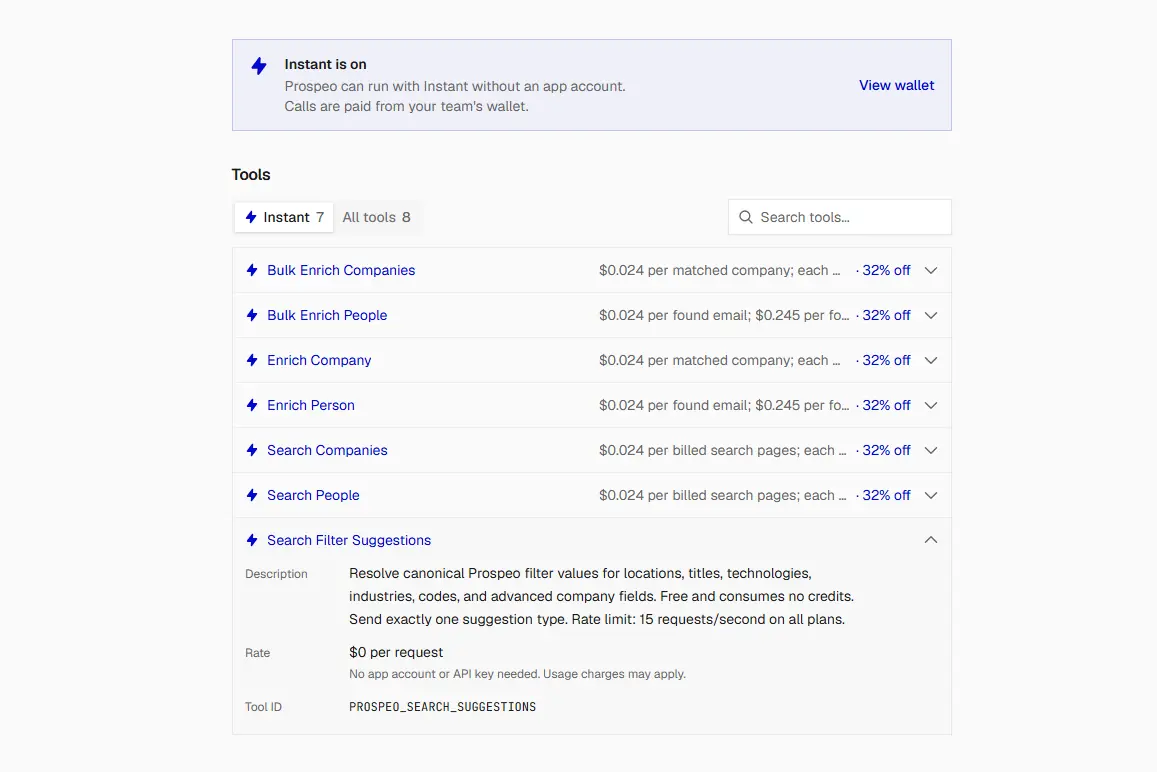This screenshot has height=772, width=1157.
Task: Focus the Search tools input field
Action: coord(840,217)
